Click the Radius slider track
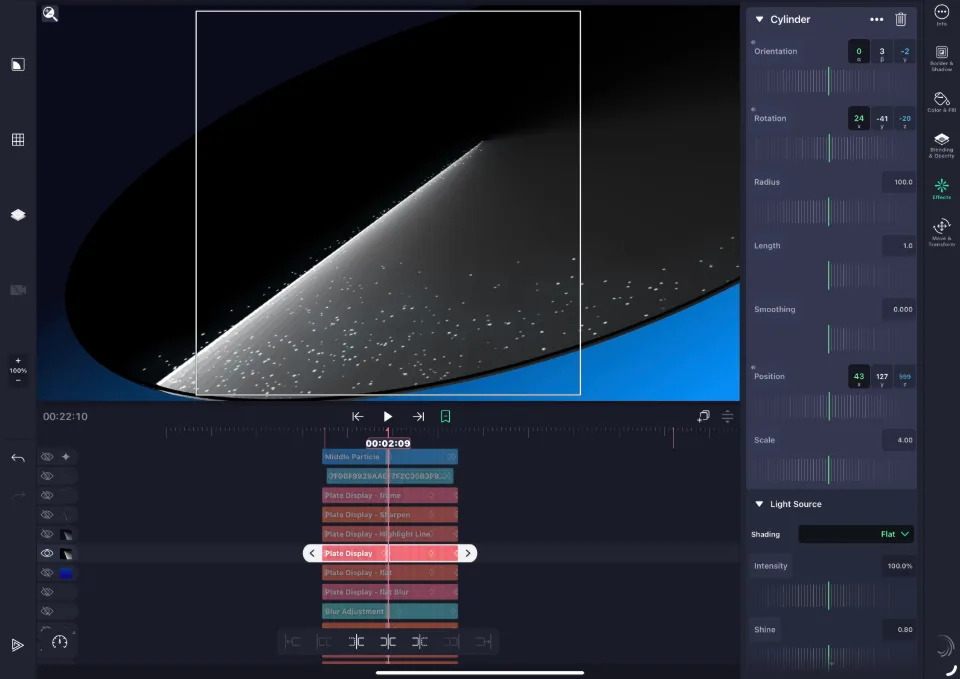960x679 pixels. point(829,211)
